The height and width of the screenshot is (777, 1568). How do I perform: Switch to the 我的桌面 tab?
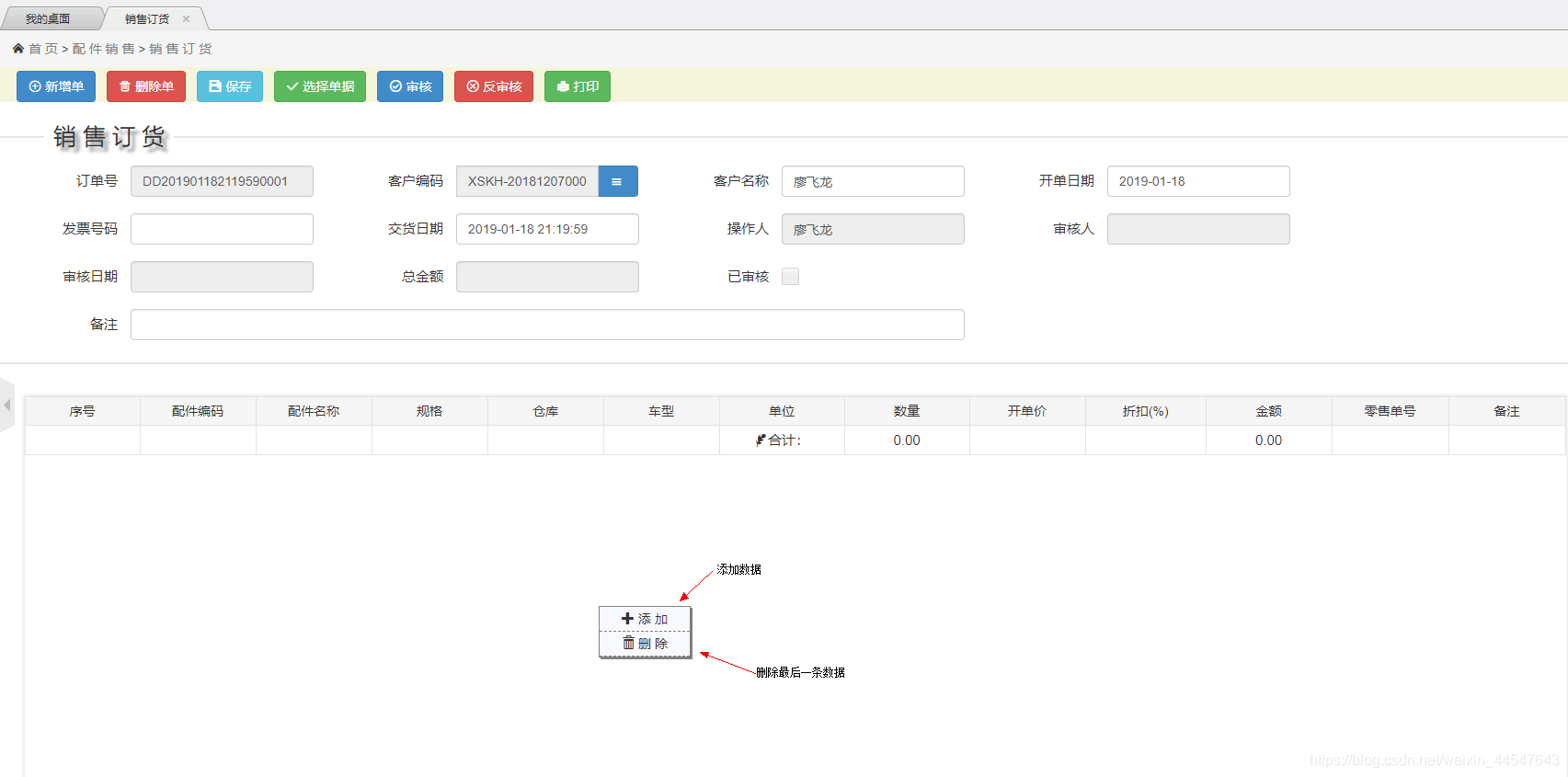[x=48, y=18]
